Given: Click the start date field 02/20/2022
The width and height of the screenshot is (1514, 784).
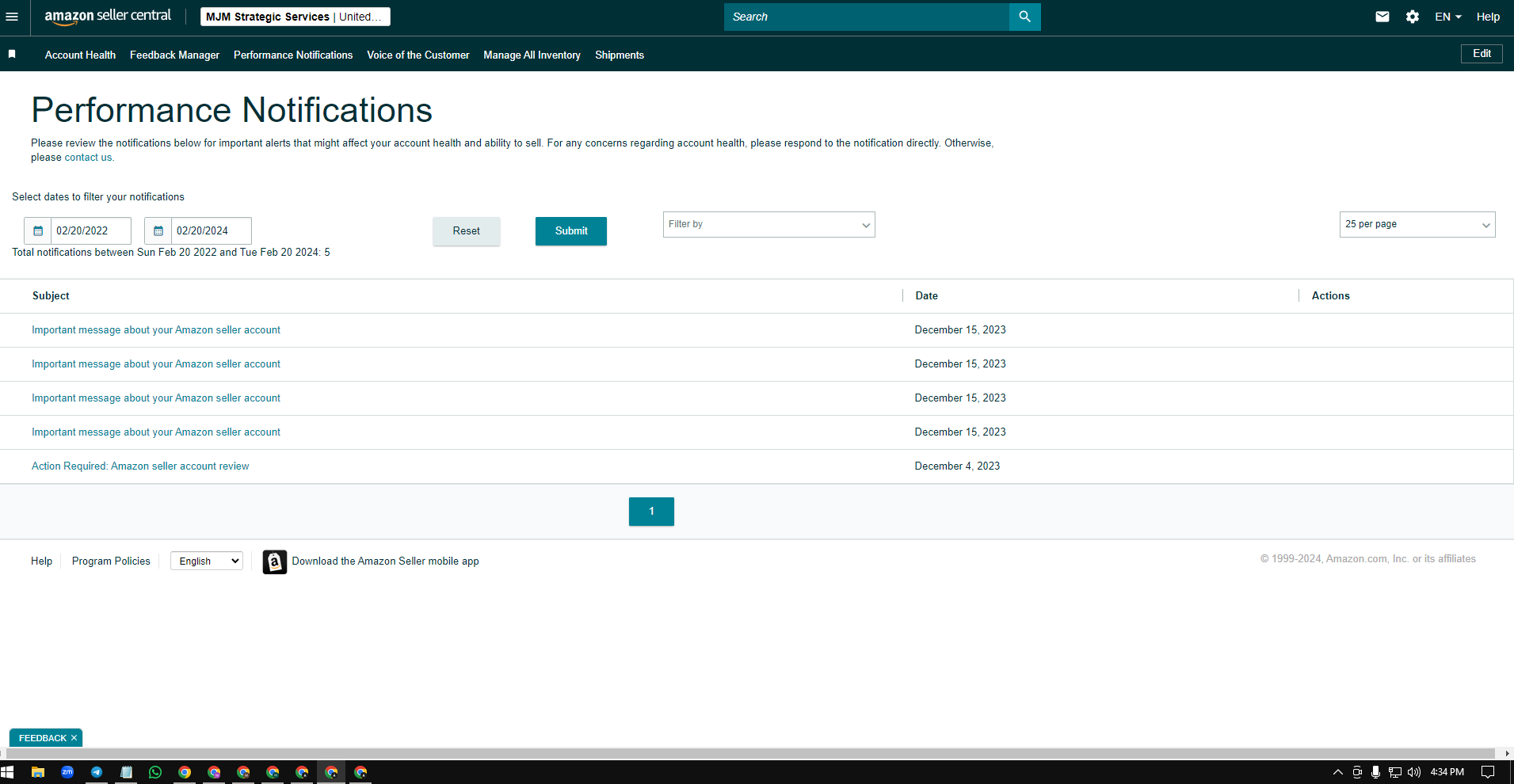Looking at the screenshot, I should point(91,230).
